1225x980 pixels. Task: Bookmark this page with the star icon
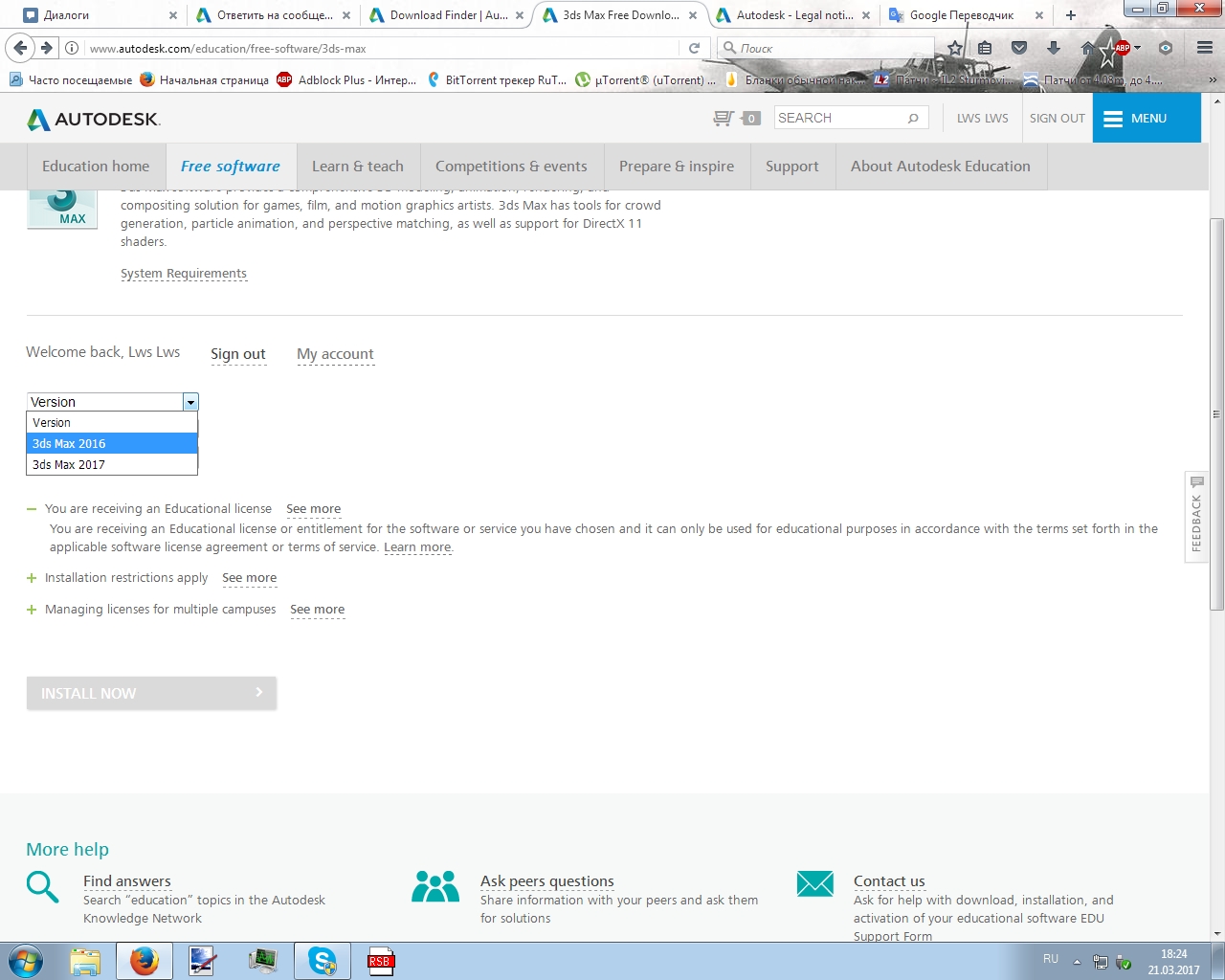pos(955,48)
